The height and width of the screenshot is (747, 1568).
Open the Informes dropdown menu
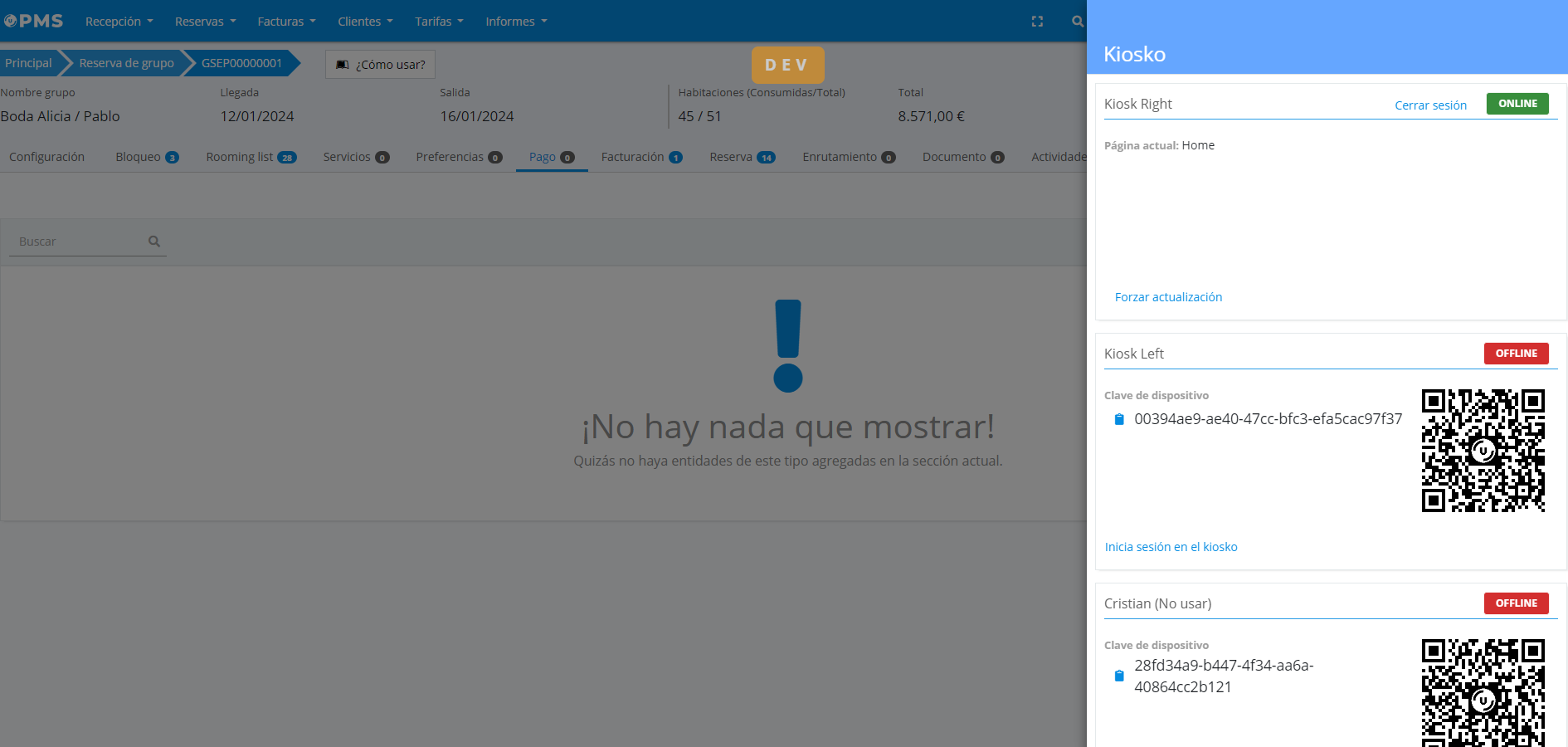pyautogui.click(x=517, y=22)
